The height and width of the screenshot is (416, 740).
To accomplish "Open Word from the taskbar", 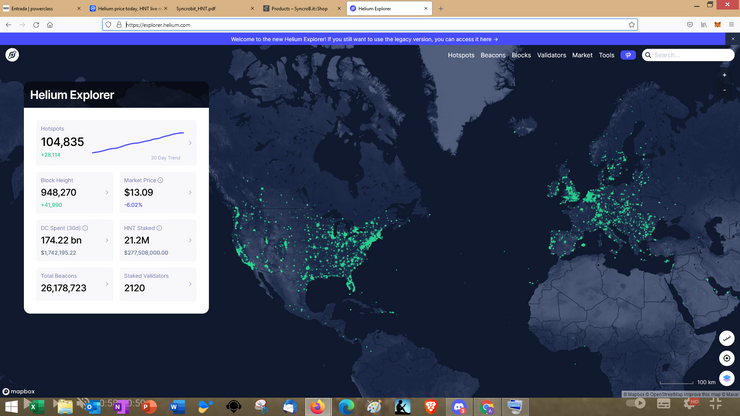I will [x=177, y=407].
